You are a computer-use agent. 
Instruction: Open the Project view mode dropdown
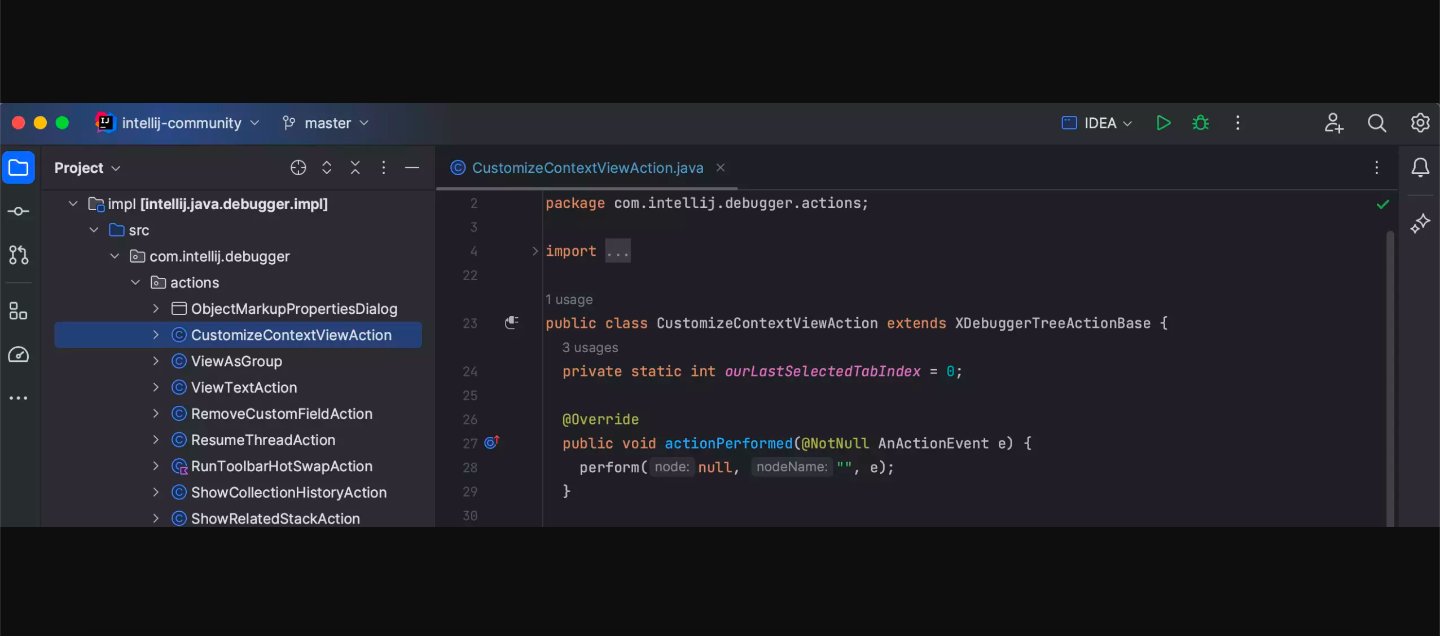[x=88, y=168]
